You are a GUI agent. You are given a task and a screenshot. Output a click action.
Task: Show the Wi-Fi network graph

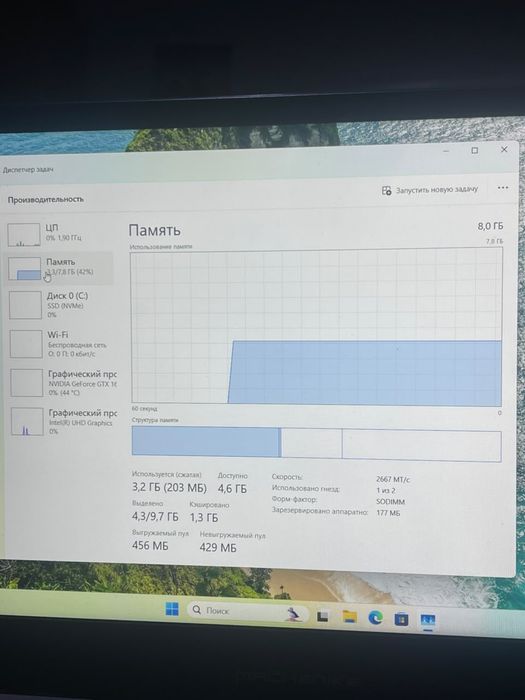pos(61,344)
